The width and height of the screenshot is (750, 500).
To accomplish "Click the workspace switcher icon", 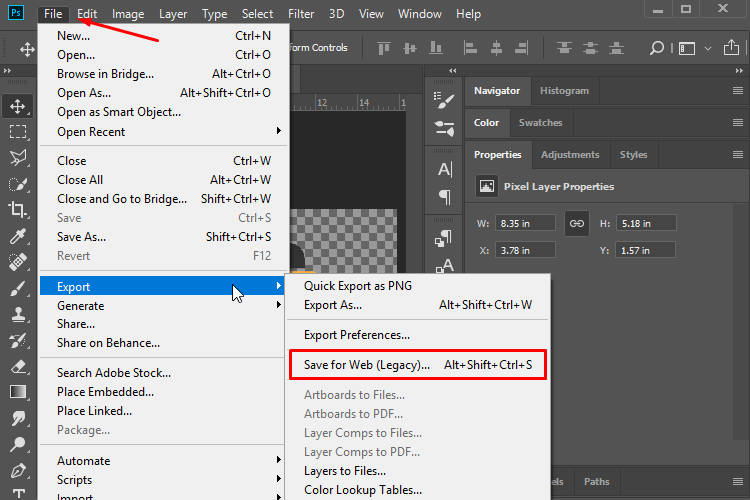I will pyautogui.click(x=686, y=48).
